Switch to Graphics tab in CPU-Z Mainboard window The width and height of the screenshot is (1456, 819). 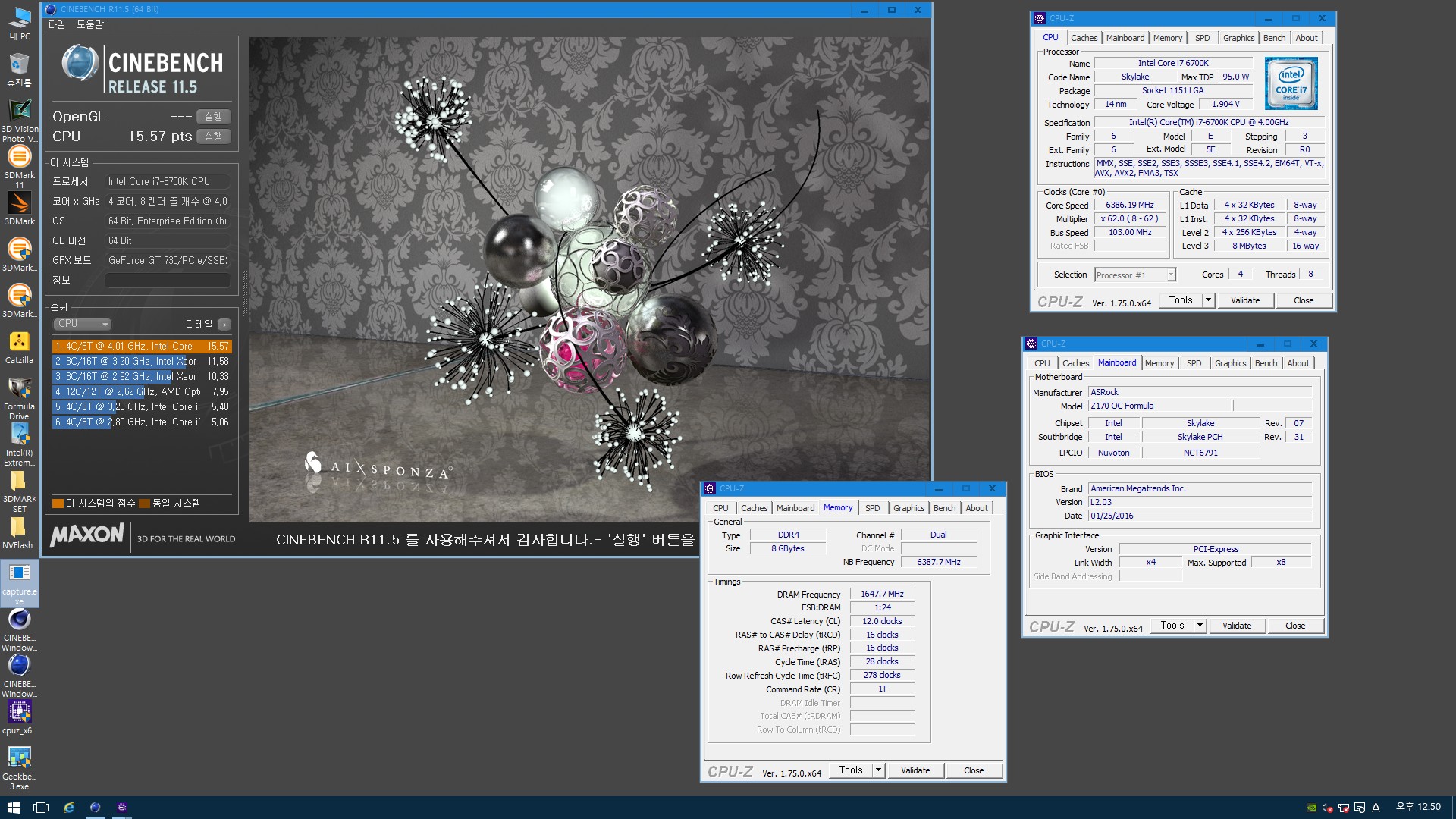(x=1230, y=363)
